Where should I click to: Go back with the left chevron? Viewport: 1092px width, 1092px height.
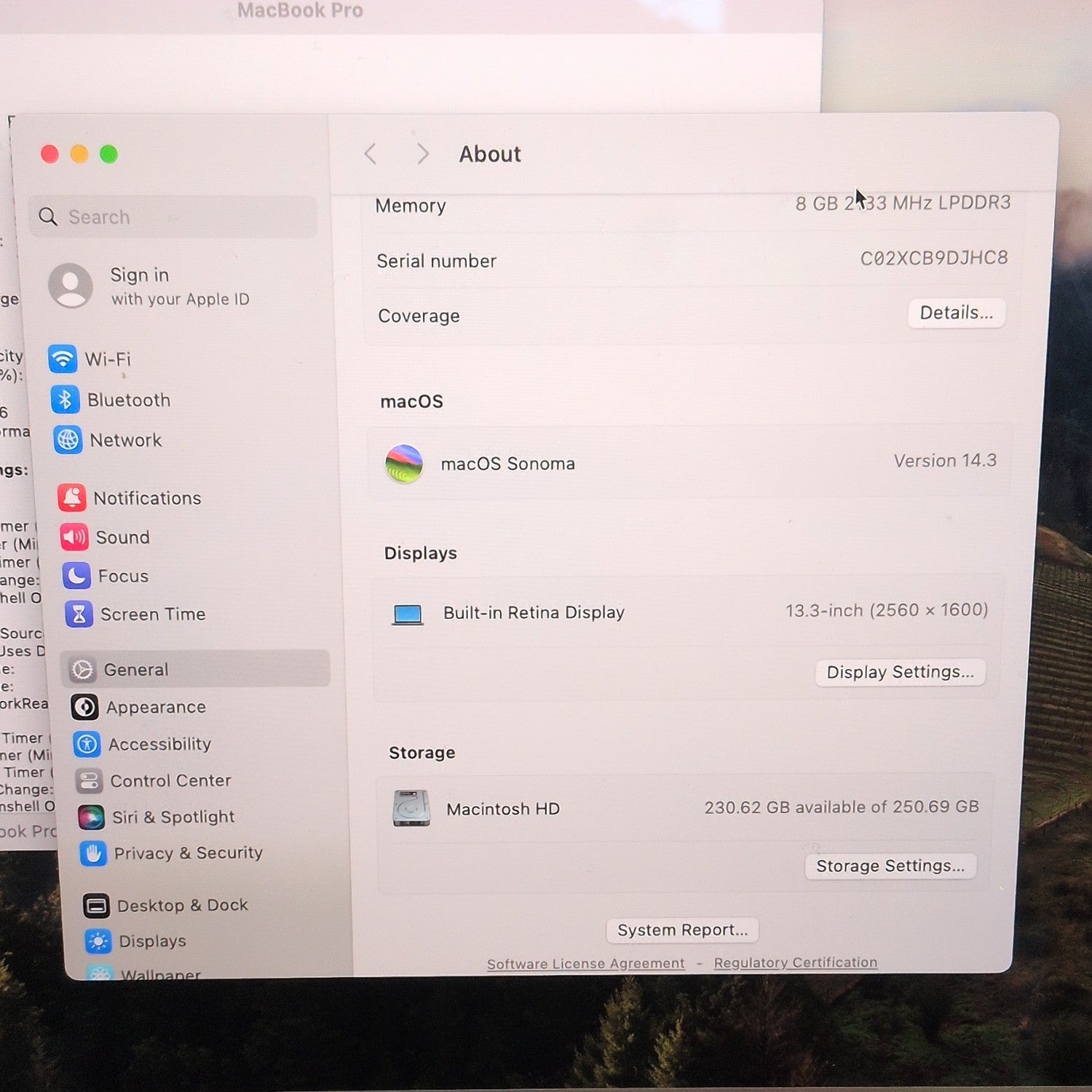pyautogui.click(x=371, y=154)
